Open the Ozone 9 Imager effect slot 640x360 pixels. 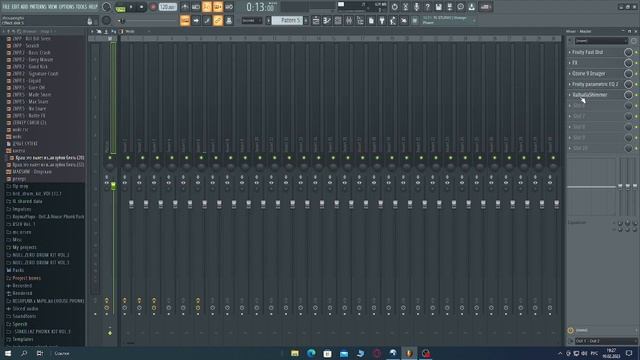(589, 73)
